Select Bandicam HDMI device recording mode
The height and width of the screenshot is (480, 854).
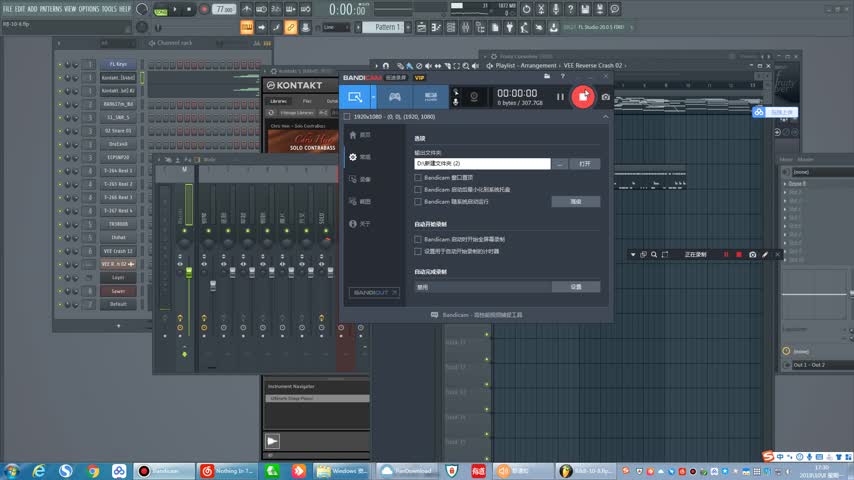coord(430,97)
